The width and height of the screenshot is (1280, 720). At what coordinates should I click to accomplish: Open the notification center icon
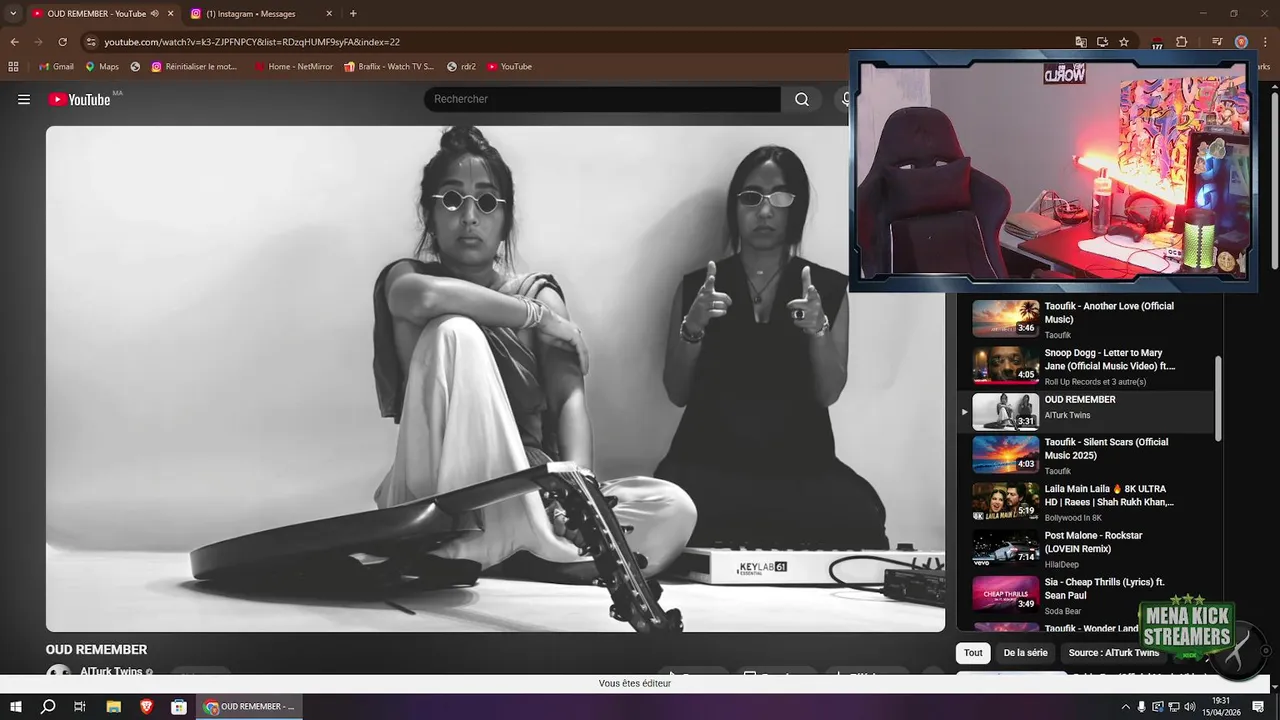point(1260,707)
